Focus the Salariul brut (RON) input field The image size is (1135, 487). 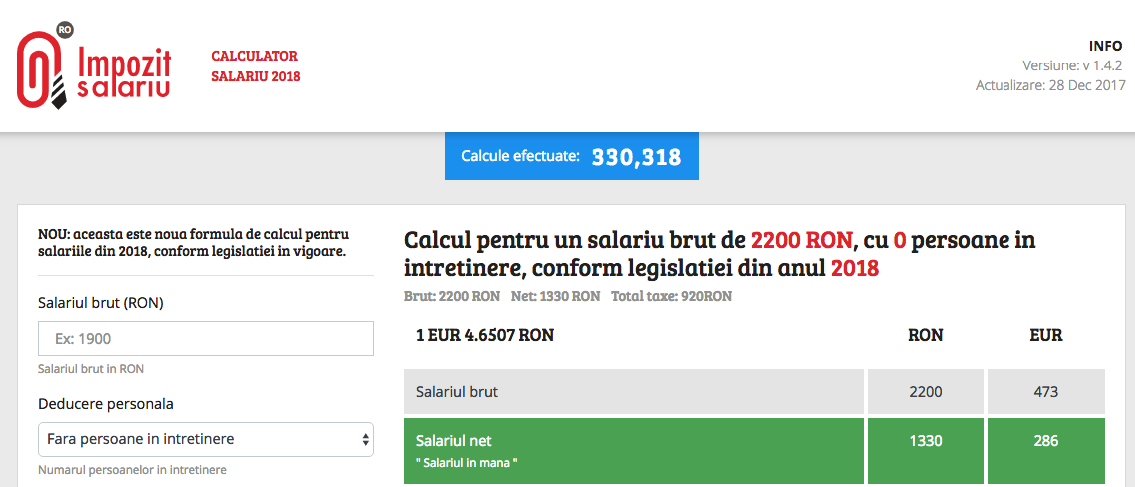point(206,339)
